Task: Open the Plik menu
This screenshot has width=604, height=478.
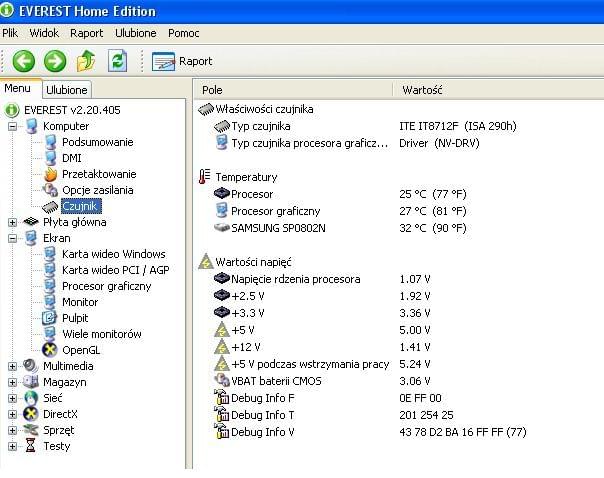Action: 10,33
